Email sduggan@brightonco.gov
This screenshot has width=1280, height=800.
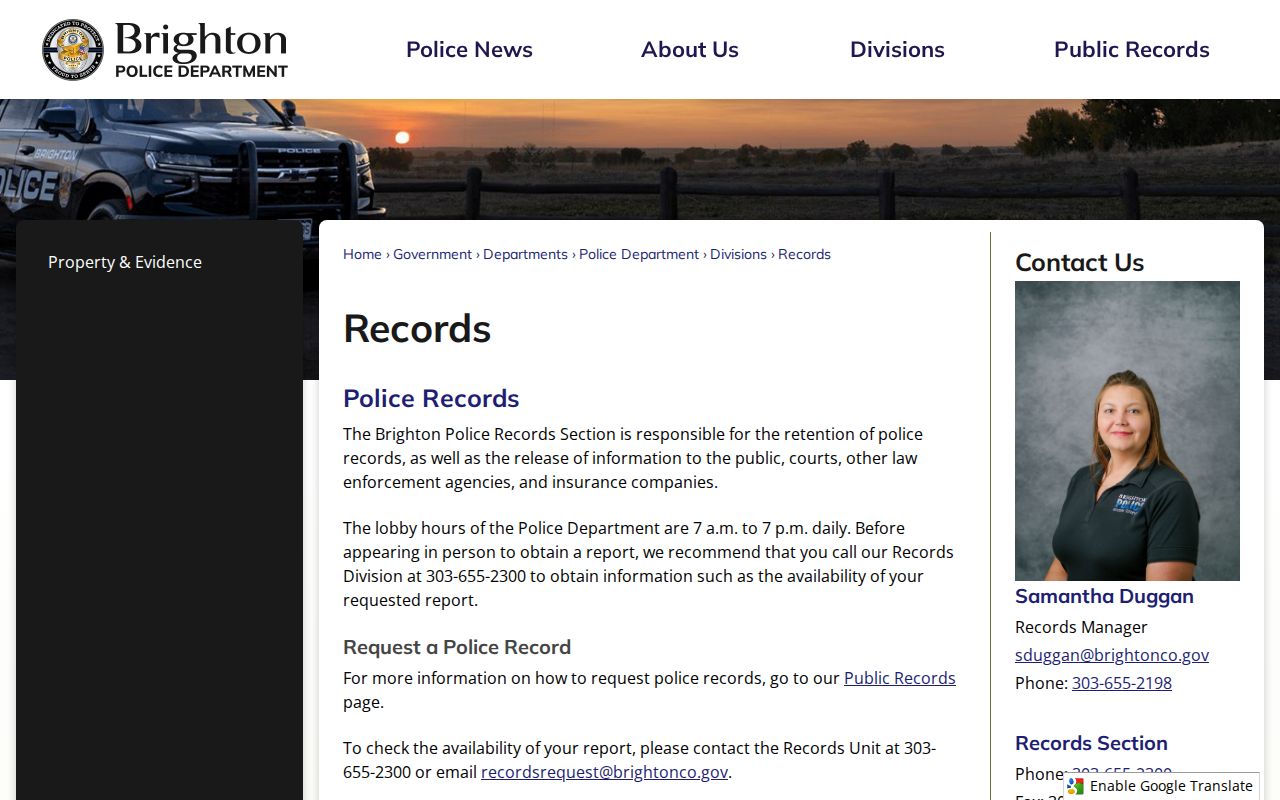[1112, 655]
